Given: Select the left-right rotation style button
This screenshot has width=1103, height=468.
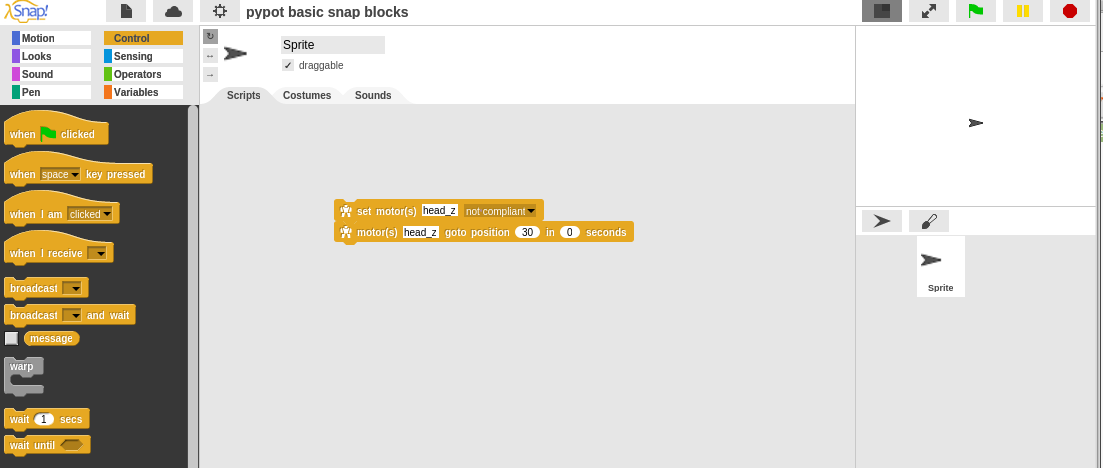Looking at the screenshot, I should [210, 55].
